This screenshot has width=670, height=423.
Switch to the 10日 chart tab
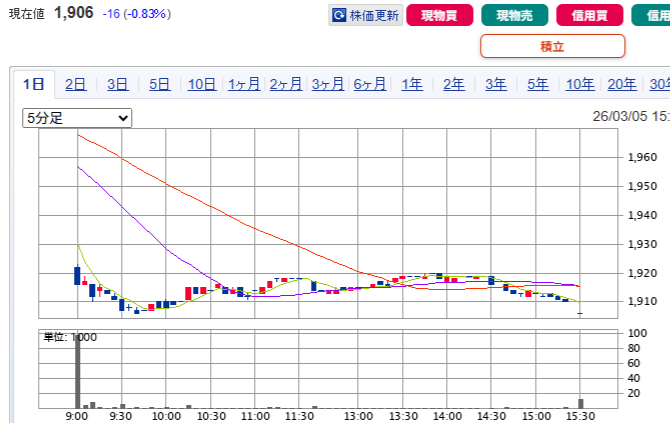(201, 84)
